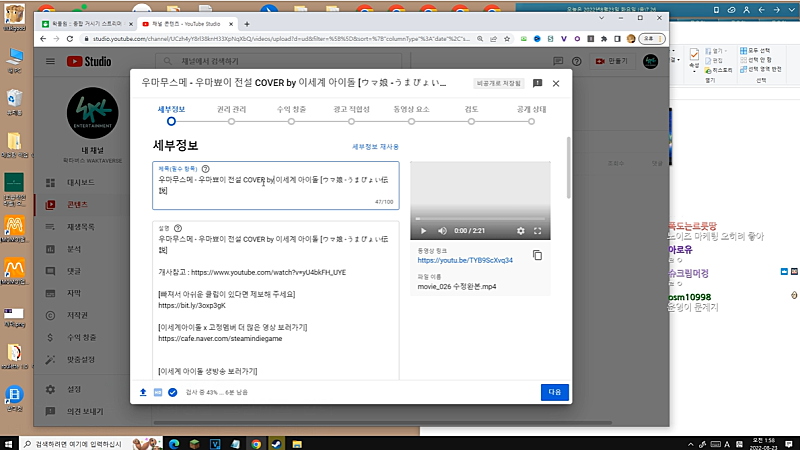Mute the preview player volume

[x=441, y=231]
